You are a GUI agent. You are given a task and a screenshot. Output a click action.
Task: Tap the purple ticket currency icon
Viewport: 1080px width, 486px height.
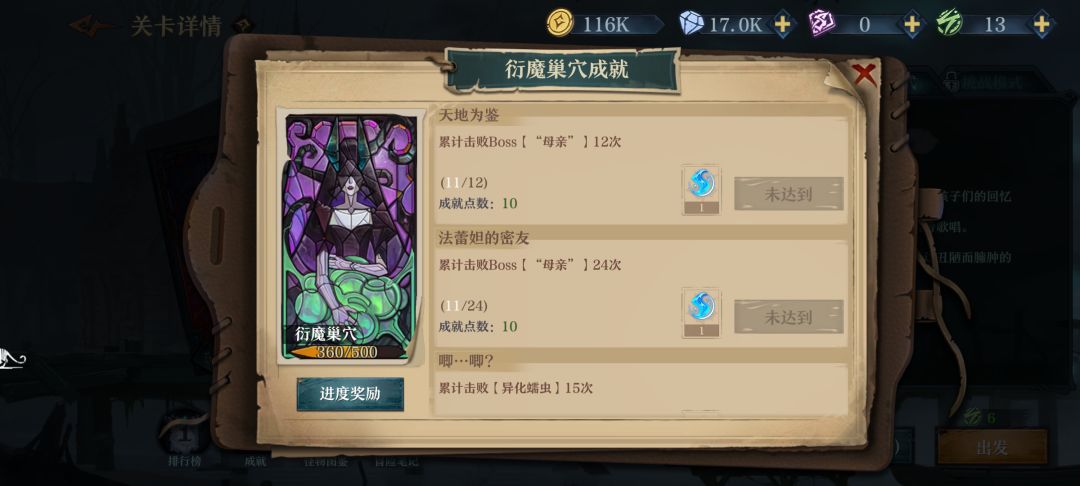pos(822,25)
